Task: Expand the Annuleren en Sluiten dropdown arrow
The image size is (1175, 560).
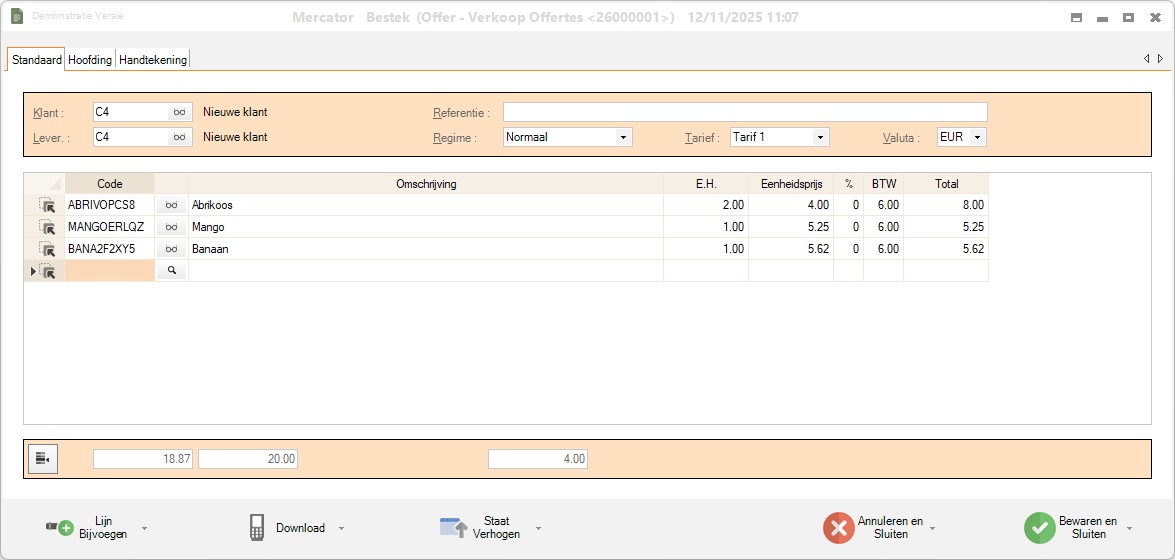Action: pos(932,529)
